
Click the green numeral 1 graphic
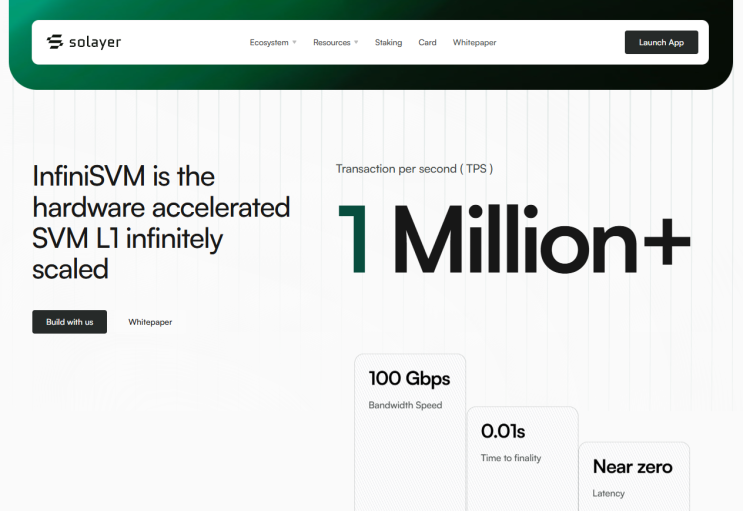pos(353,239)
